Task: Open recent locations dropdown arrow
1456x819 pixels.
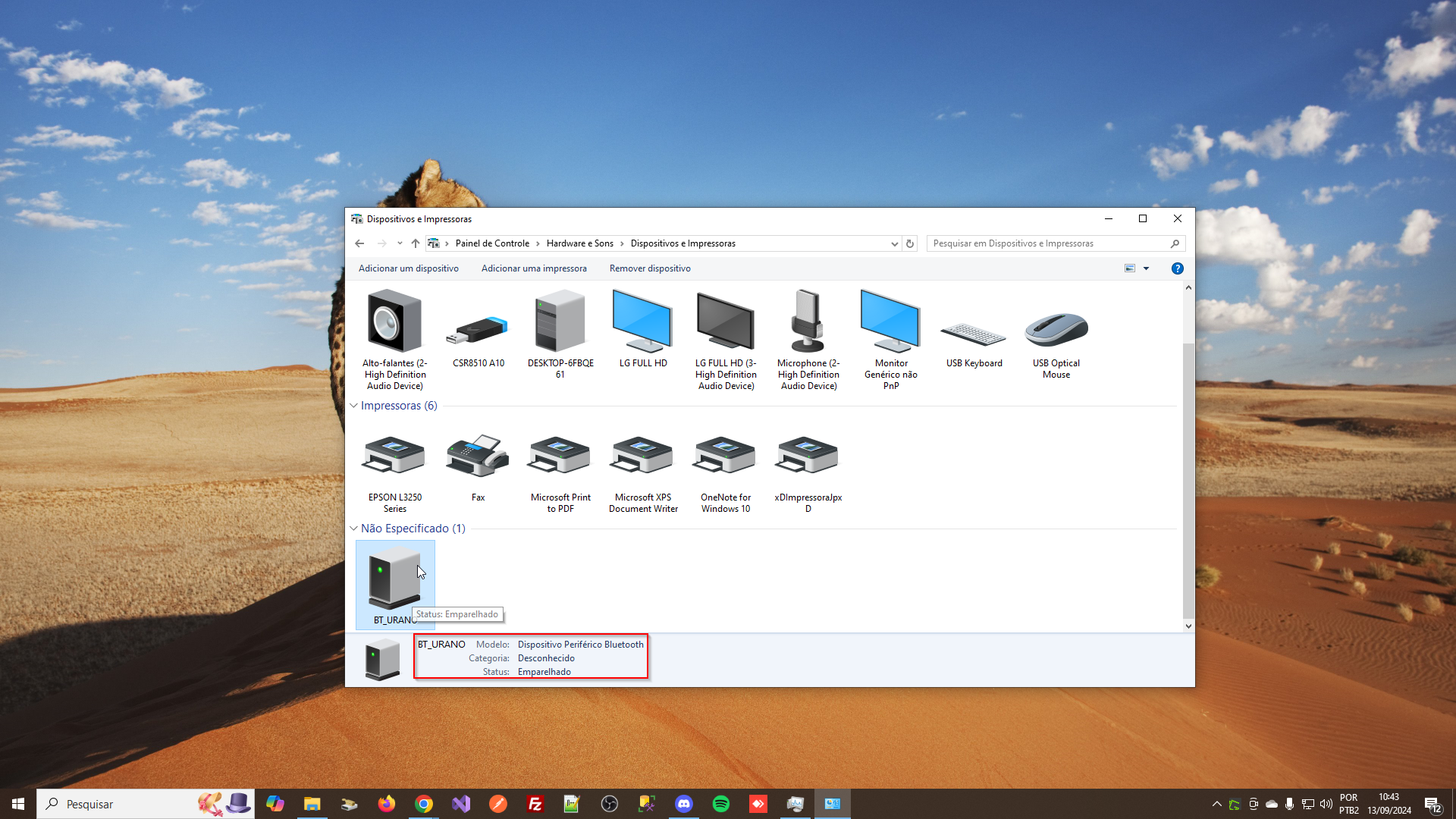Action: pyautogui.click(x=400, y=243)
